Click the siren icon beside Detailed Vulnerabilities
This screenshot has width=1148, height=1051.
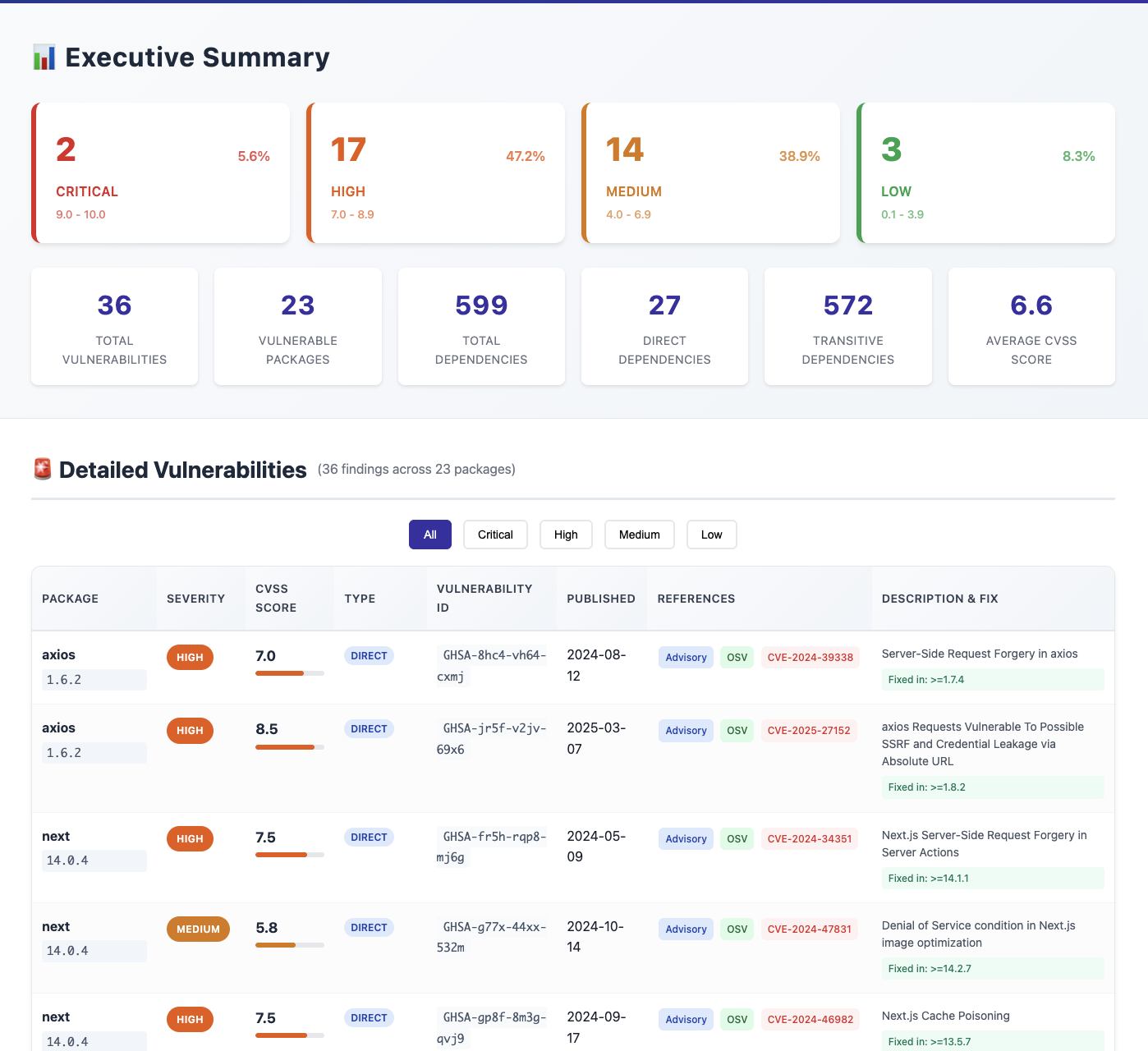click(42, 470)
